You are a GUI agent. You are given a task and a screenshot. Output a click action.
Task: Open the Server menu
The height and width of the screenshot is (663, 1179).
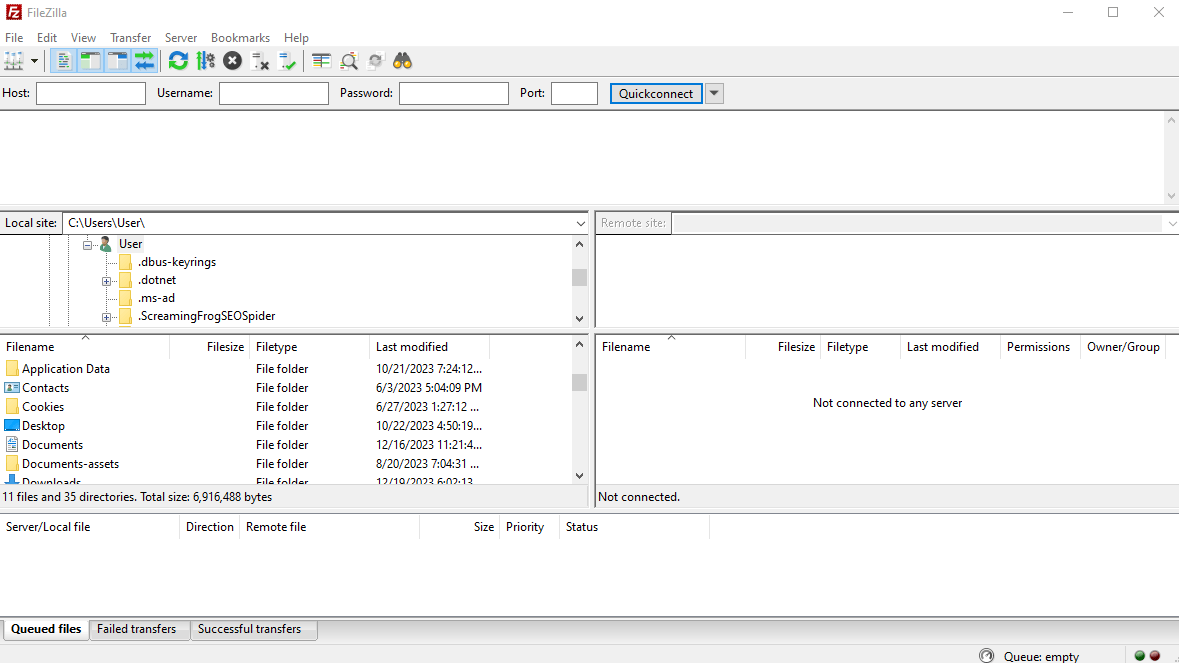click(x=180, y=38)
